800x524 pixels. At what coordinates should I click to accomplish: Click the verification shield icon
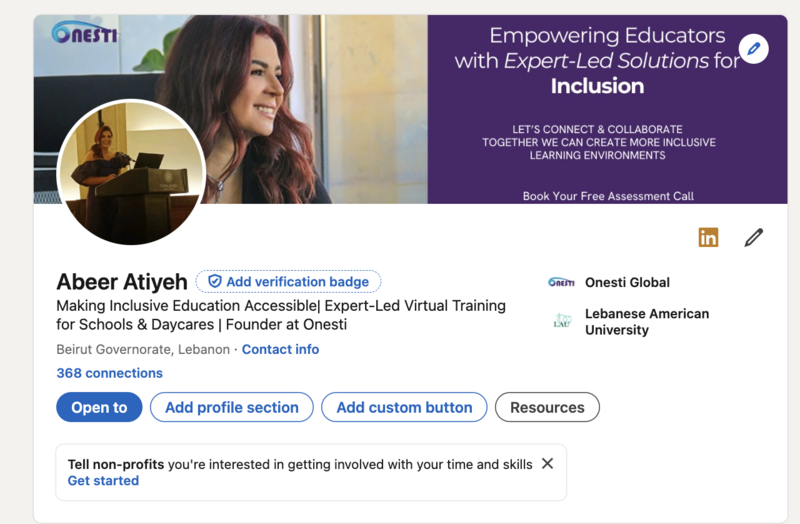(215, 281)
